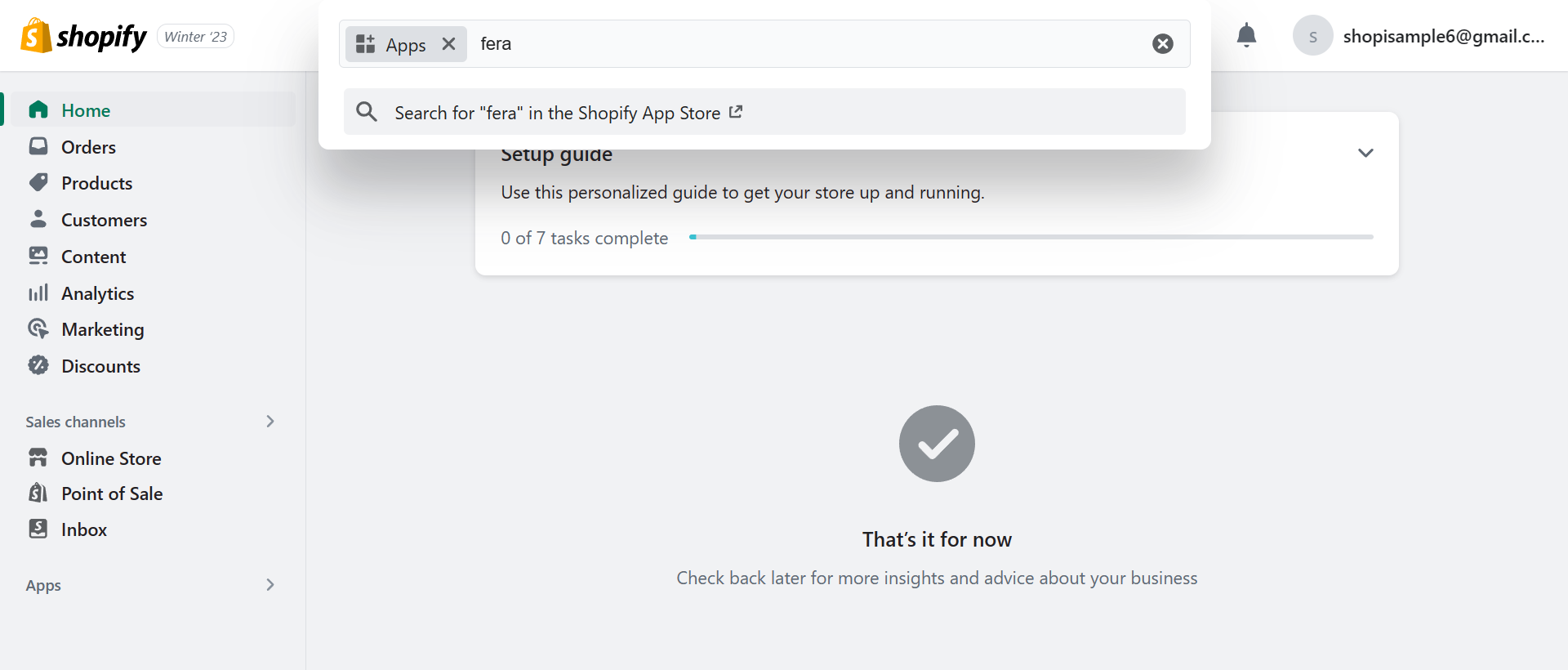Click the Sales channels heading
This screenshot has width=1568, height=670.
click(x=75, y=422)
